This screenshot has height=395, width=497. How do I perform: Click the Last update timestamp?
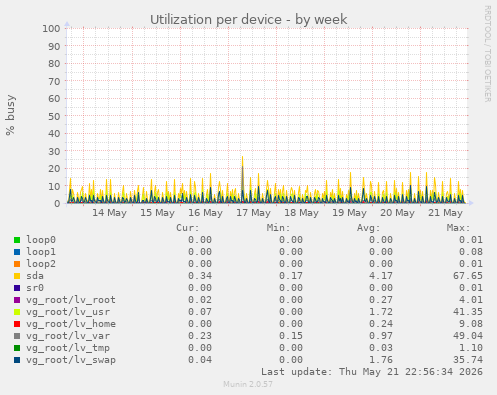point(372,372)
